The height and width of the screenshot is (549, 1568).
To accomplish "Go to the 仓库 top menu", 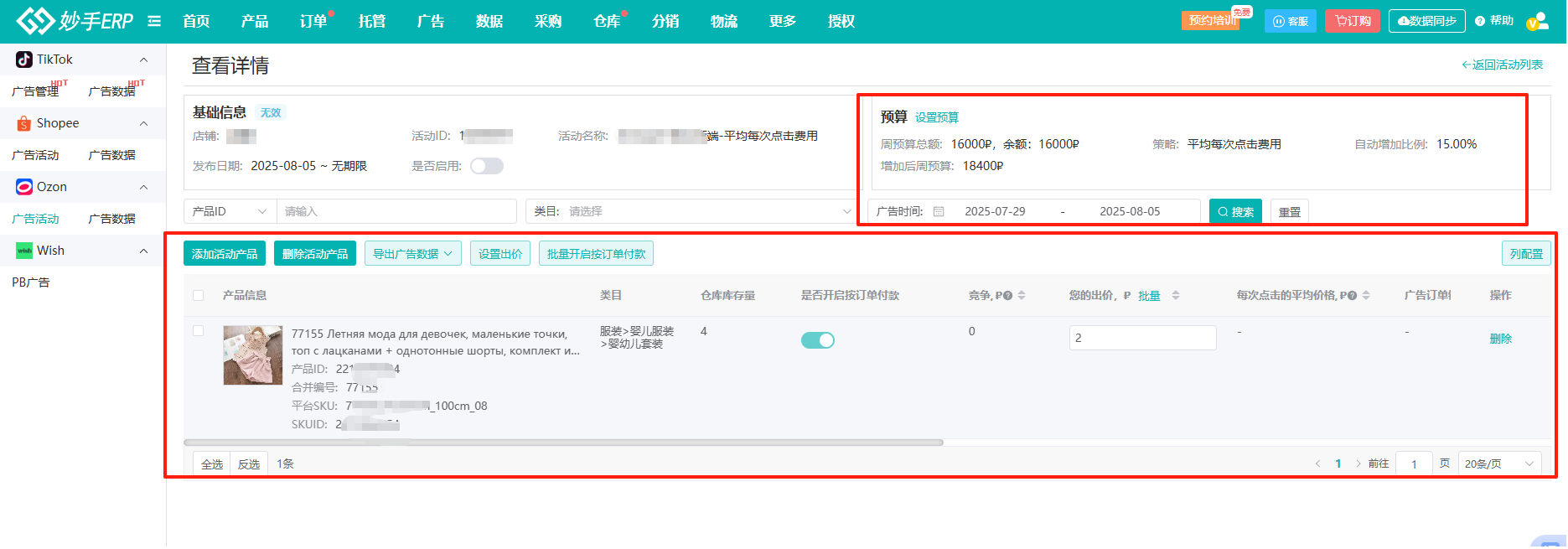I will [x=607, y=21].
